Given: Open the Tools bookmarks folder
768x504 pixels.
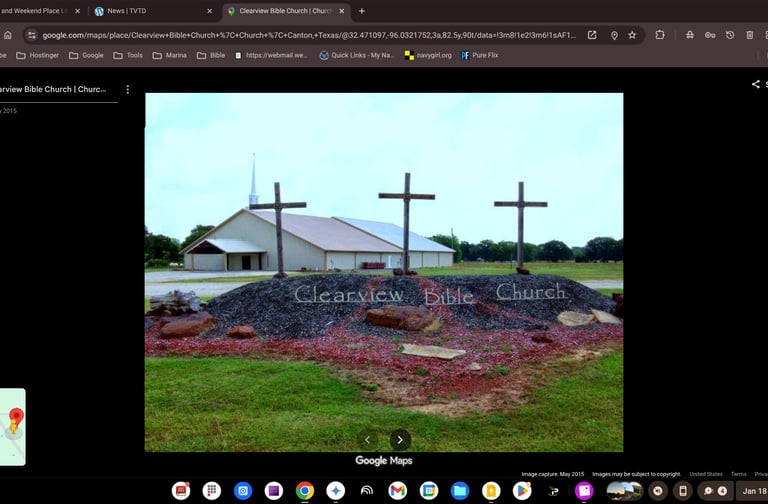Looking at the screenshot, I should point(128,55).
